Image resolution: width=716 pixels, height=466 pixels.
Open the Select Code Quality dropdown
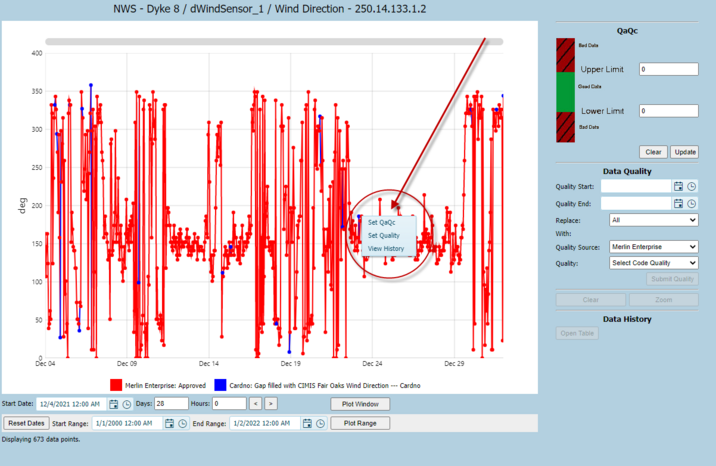[x=653, y=263]
